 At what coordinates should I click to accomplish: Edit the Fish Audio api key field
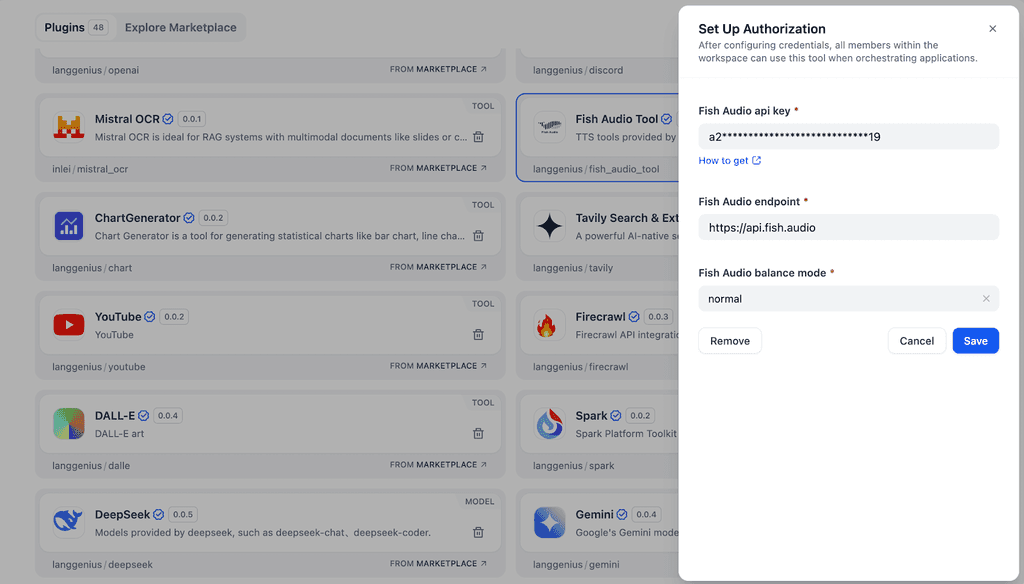tap(848, 136)
